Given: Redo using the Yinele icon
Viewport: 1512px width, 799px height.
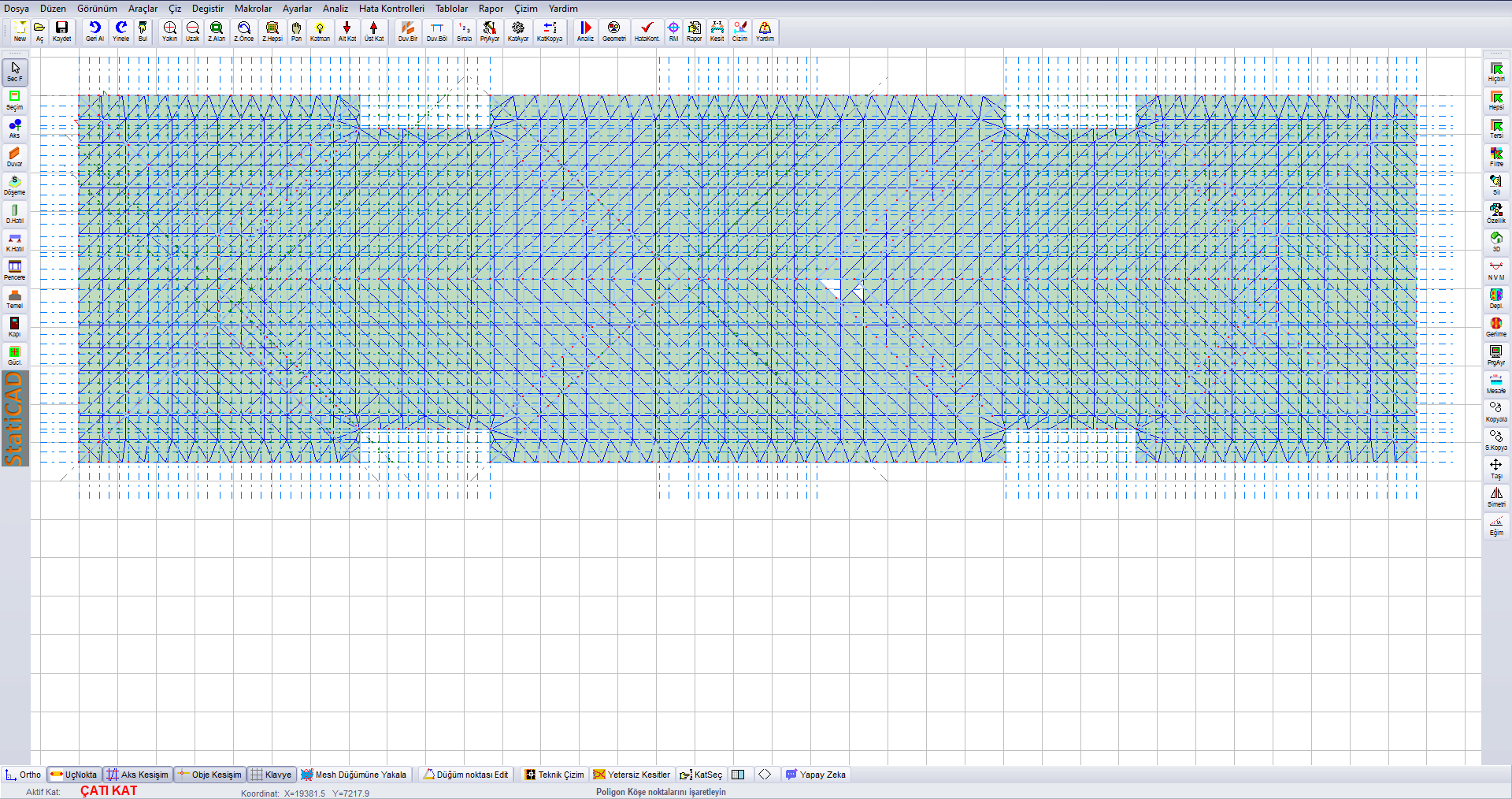Looking at the screenshot, I should pos(120,32).
